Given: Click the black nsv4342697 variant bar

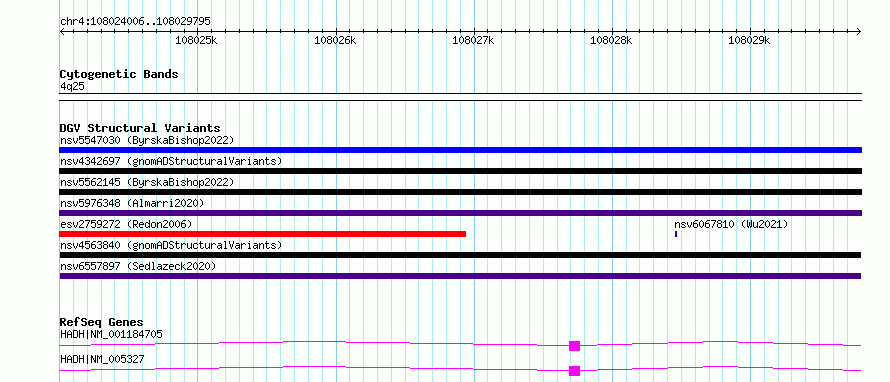Looking at the screenshot, I should click(460, 171).
